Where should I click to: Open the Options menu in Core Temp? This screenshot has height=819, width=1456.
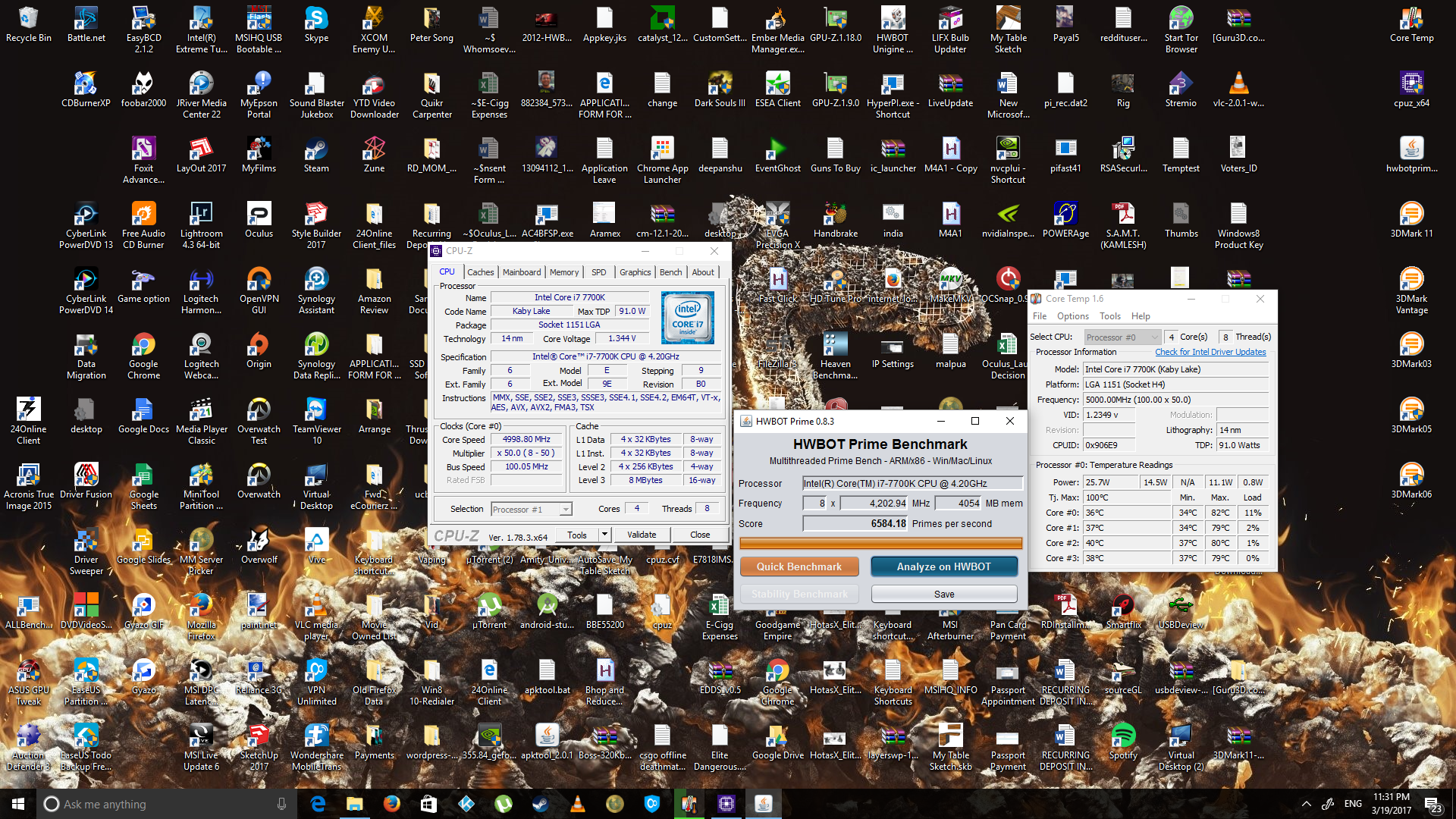[1073, 316]
